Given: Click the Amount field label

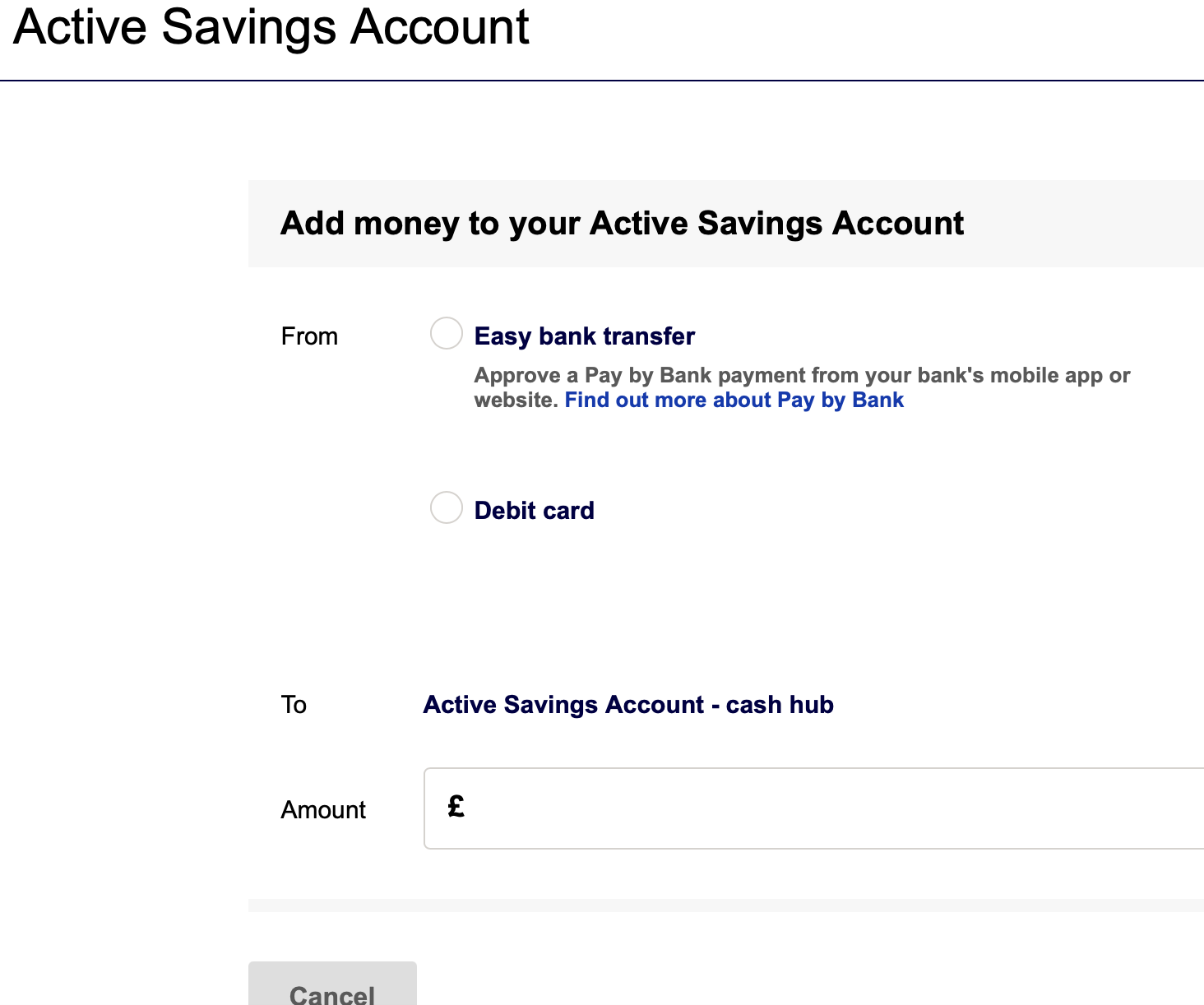Looking at the screenshot, I should click(x=323, y=810).
